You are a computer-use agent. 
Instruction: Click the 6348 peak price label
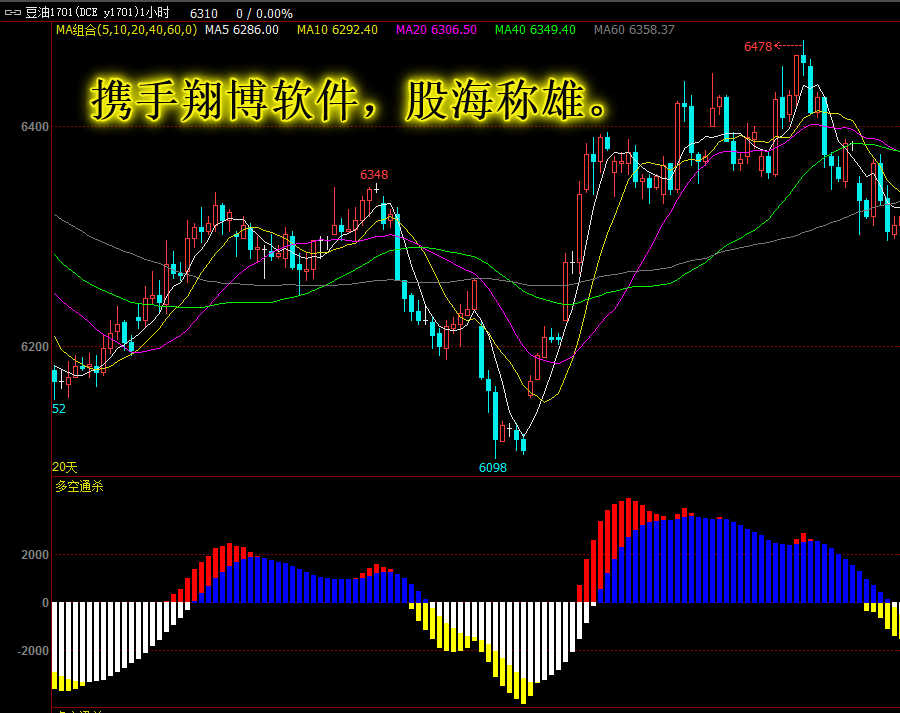[x=374, y=175]
